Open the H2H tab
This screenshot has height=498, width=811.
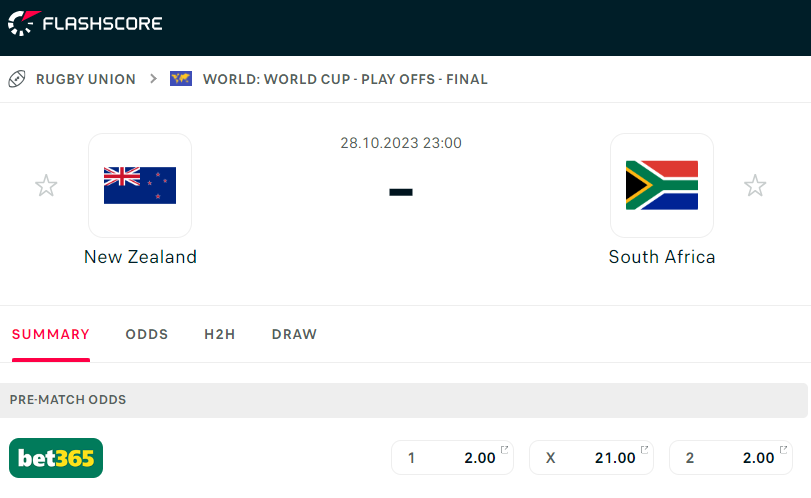tap(220, 334)
